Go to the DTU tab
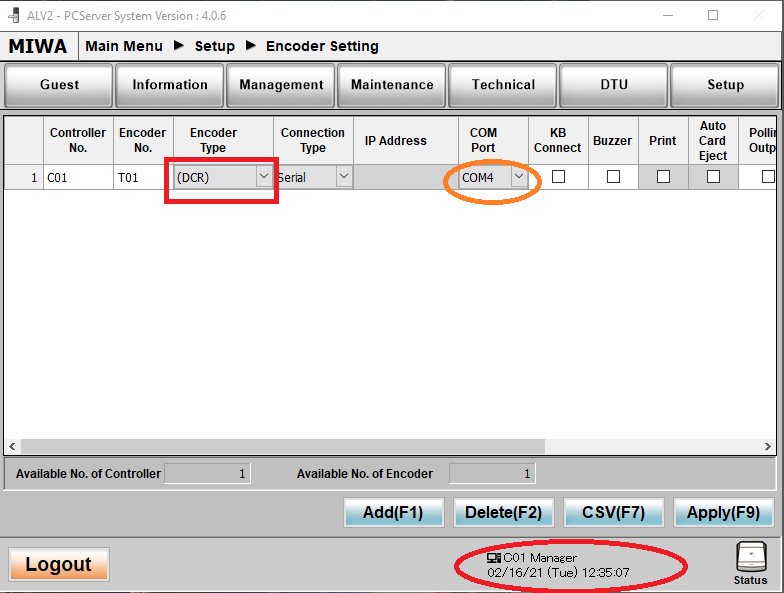The width and height of the screenshot is (784, 593). pyautogui.click(x=614, y=85)
